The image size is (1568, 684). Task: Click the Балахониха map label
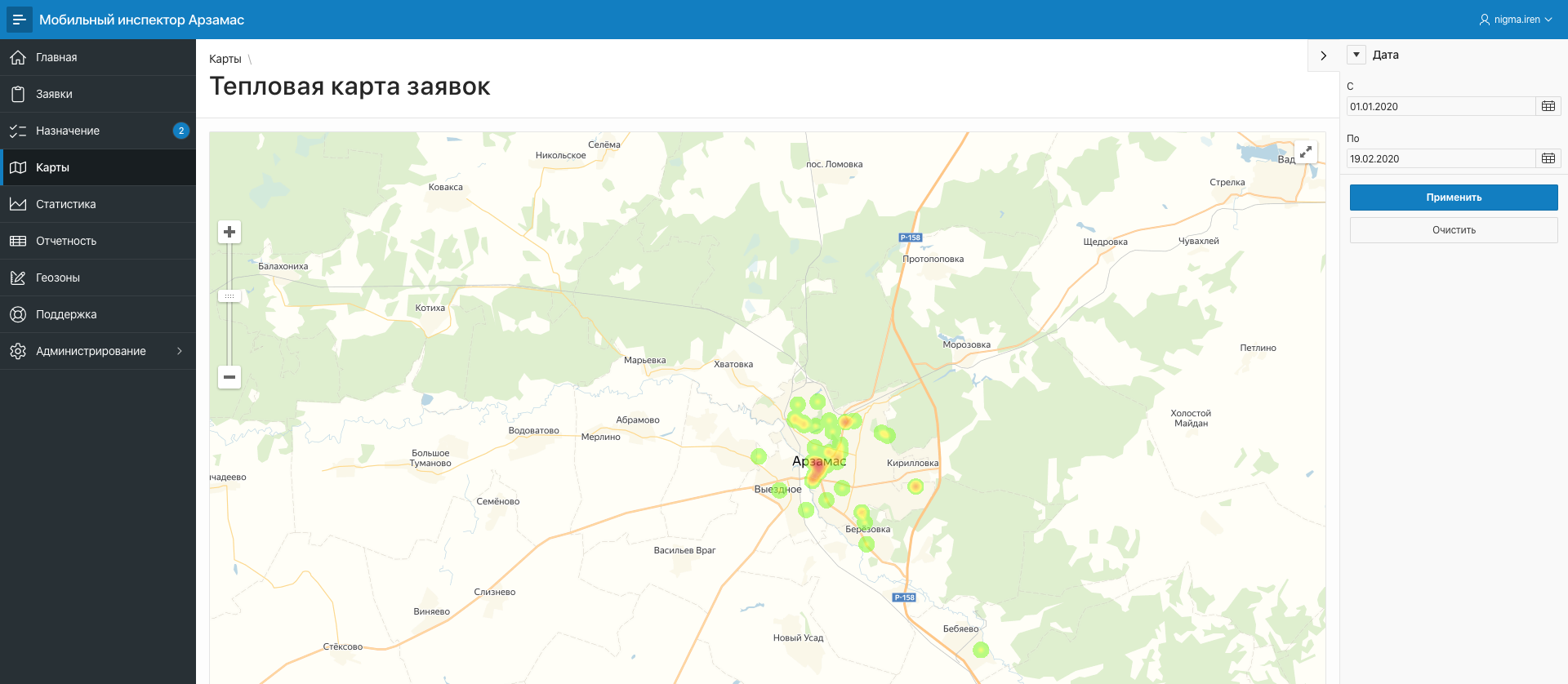(283, 266)
